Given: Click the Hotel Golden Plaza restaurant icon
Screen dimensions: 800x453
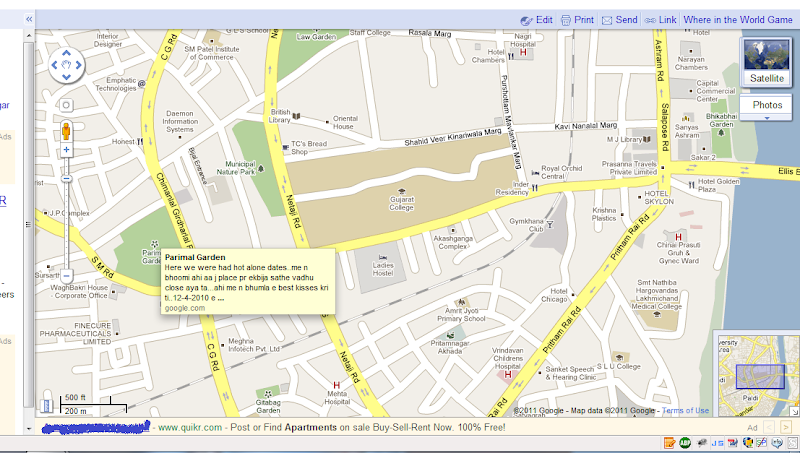Looking at the screenshot, I should (x=692, y=185).
